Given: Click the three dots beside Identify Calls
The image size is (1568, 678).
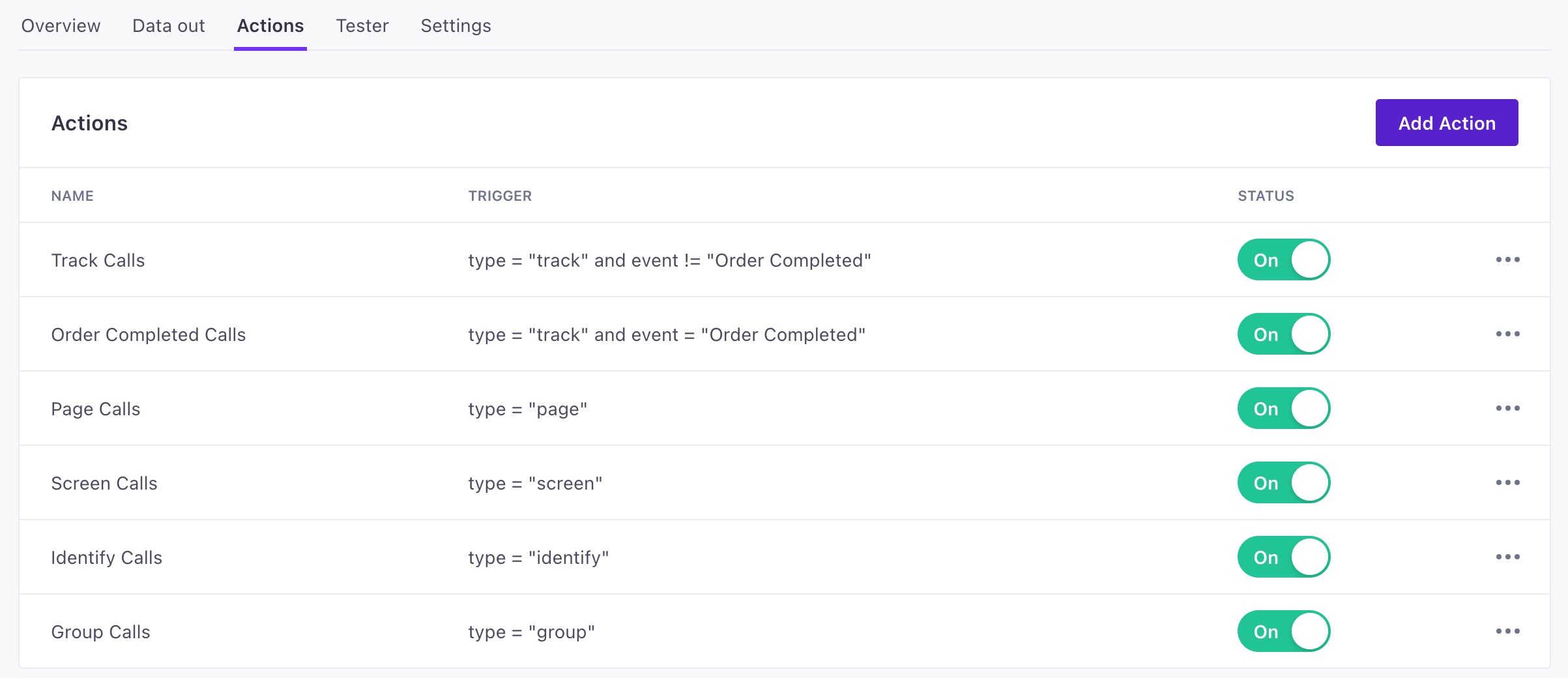Looking at the screenshot, I should (1507, 557).
